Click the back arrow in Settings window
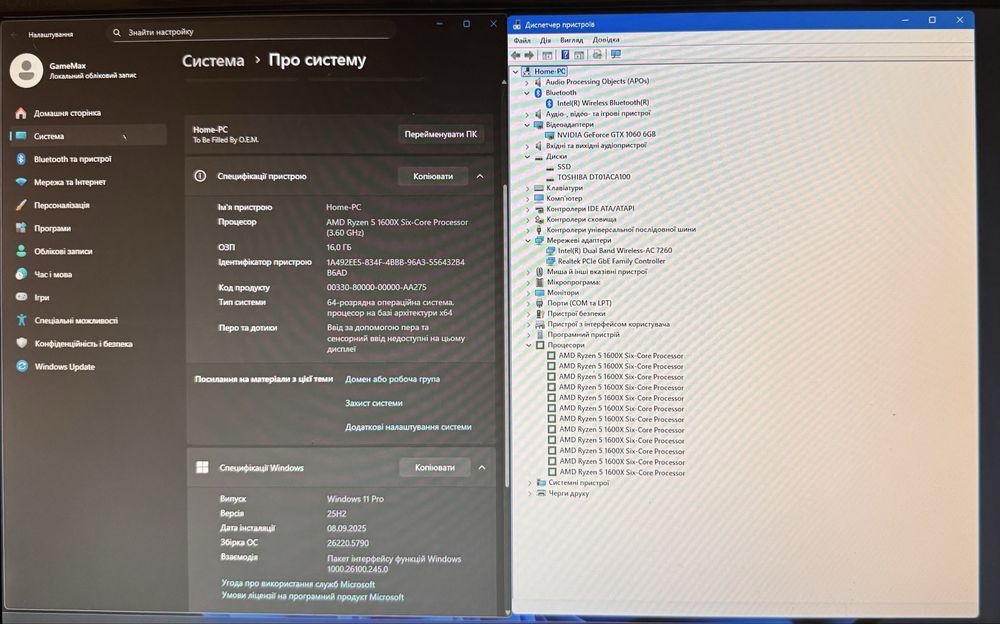Screen dimensions: 1000x624 click(14, 34)
